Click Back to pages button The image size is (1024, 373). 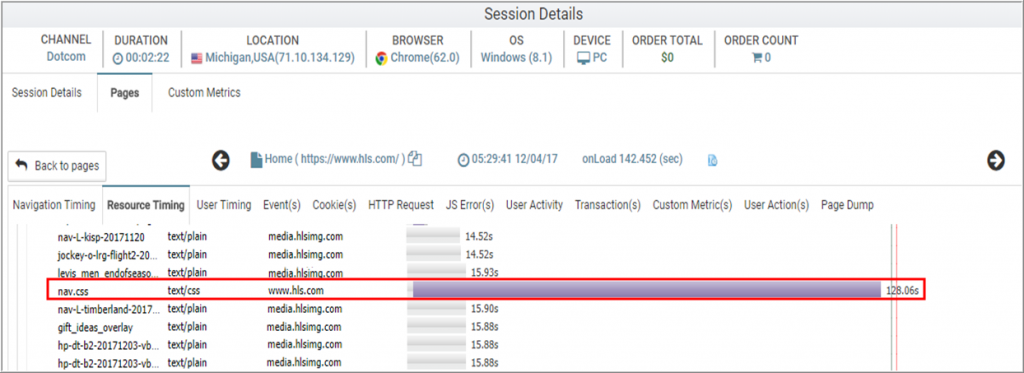point(57,166)
